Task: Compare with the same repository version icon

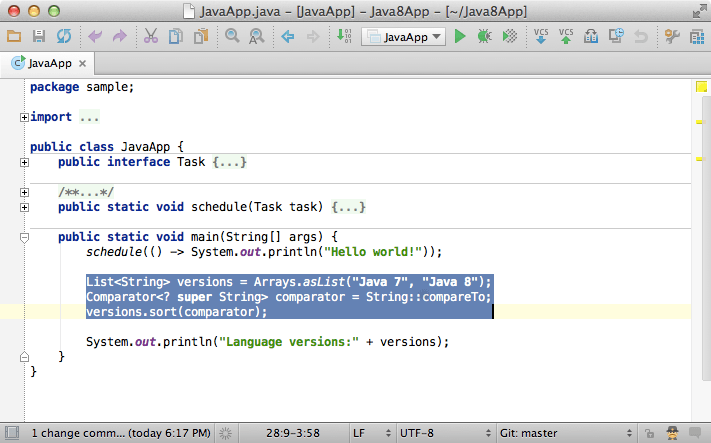Action: (591, 36)
